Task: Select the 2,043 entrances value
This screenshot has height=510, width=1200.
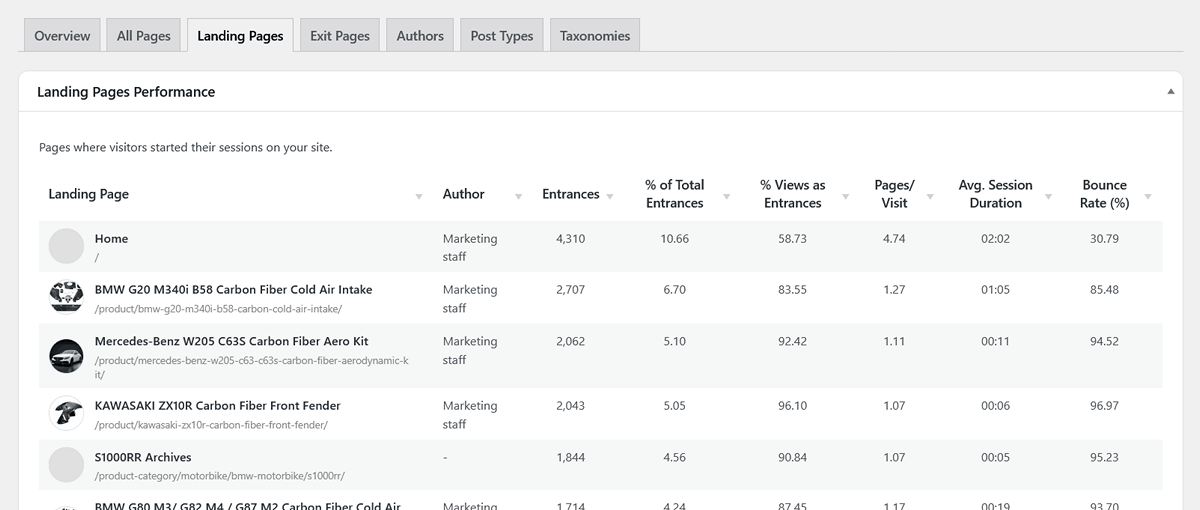Action: (x=570, y=406)
